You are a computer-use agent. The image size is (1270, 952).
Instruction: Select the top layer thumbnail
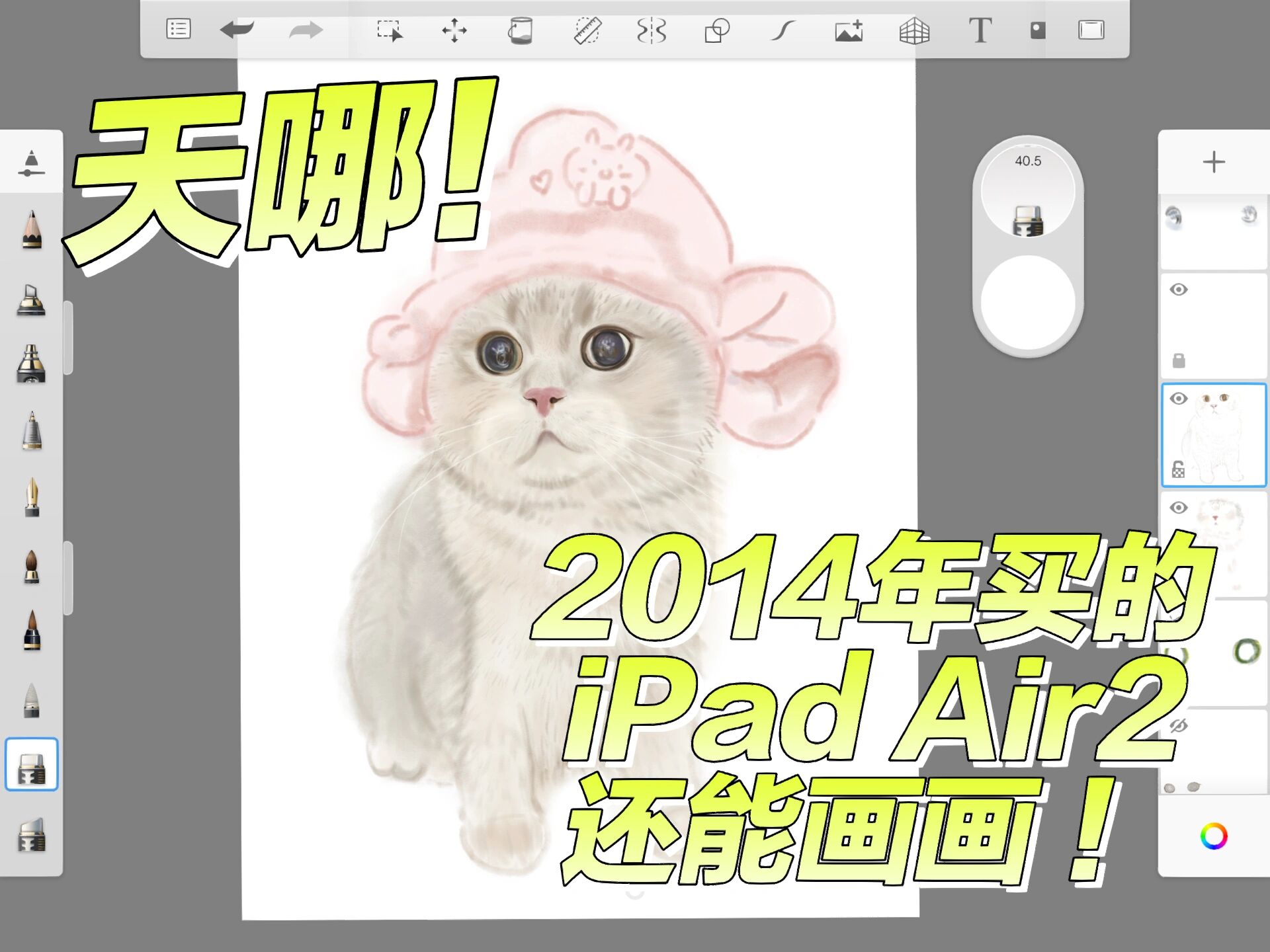click(x=1214, y=232)
